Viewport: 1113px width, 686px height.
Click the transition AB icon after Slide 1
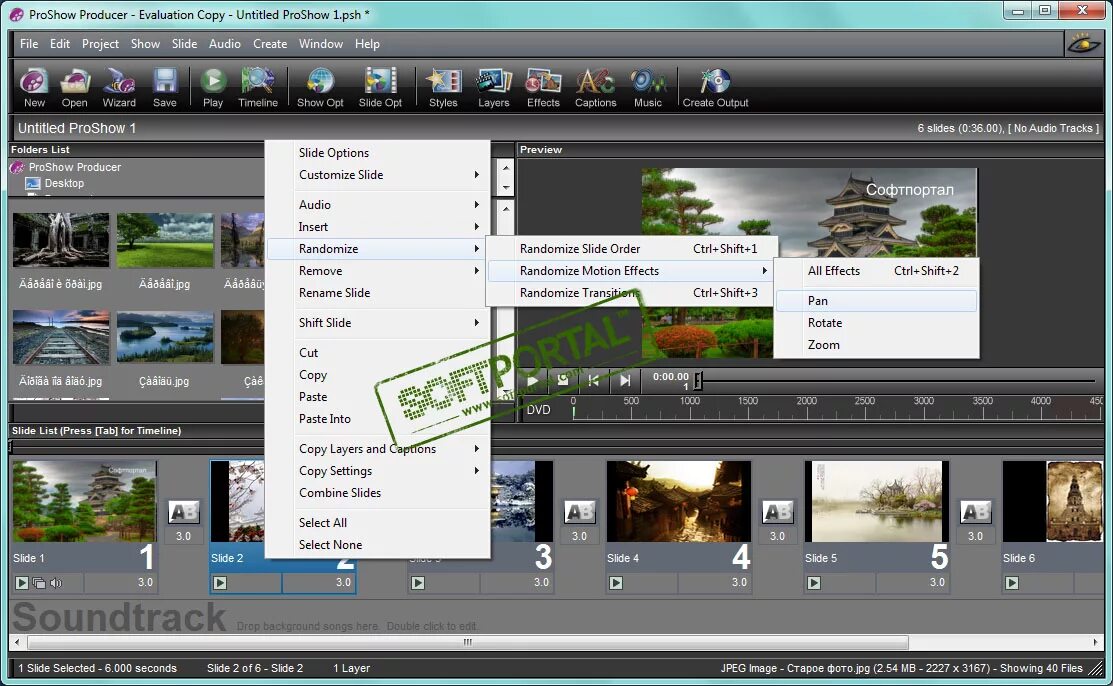coord(184,512)
